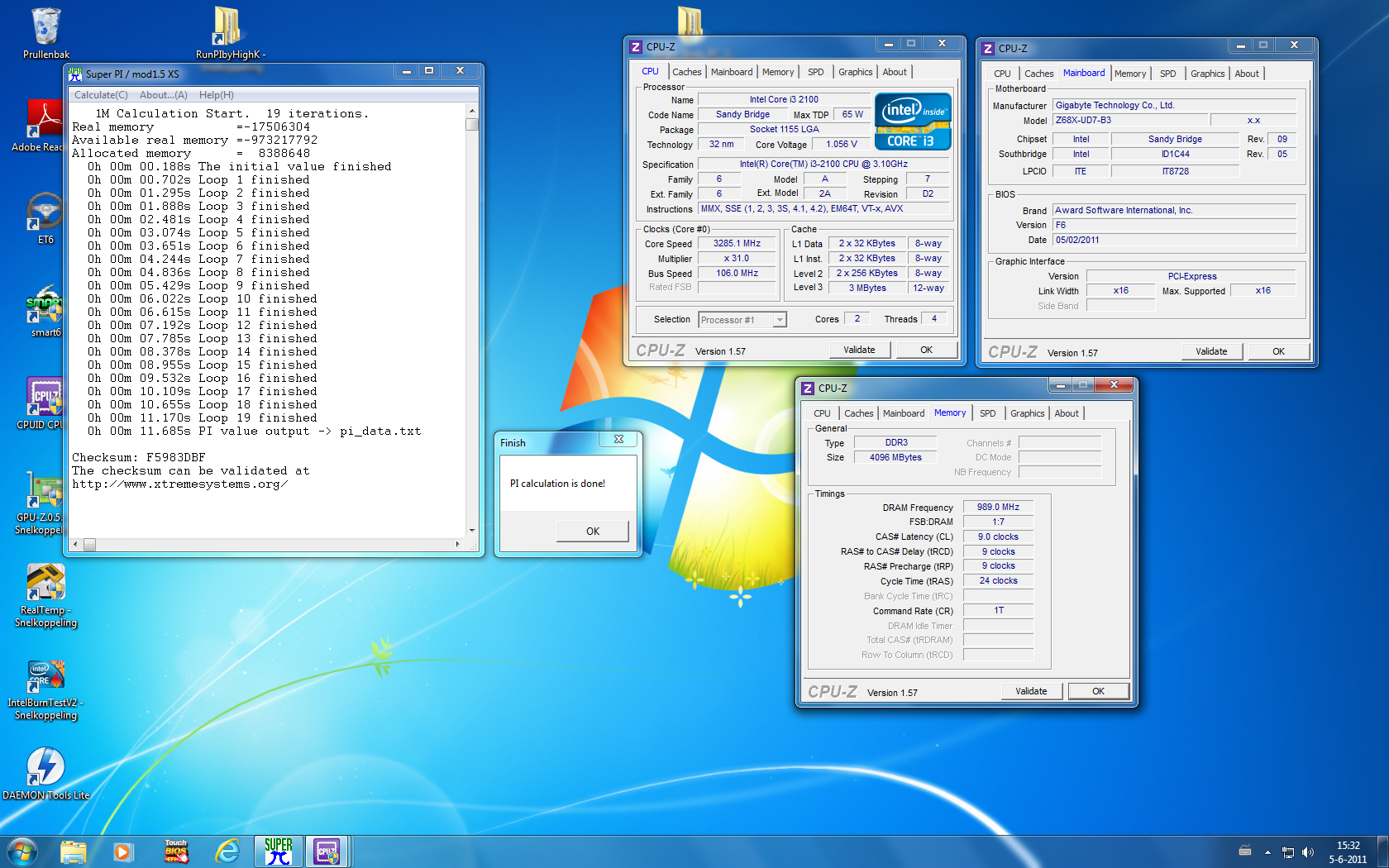Click Validate in CPU-Z Mainboard window
Viewport: 1389px width, 868px height.
pos(1211,351)
